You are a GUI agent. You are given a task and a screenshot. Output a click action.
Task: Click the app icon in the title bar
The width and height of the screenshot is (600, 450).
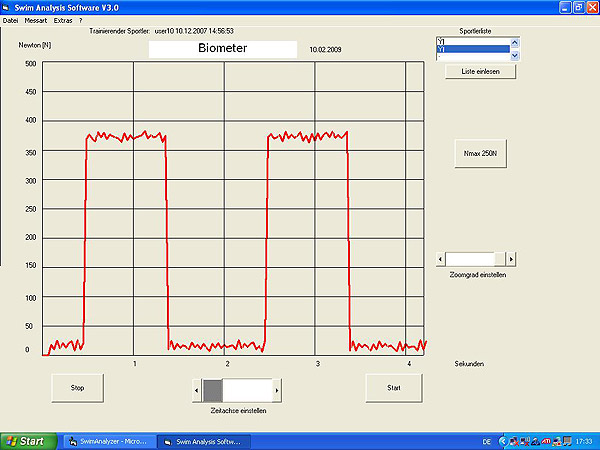[6, 6]
